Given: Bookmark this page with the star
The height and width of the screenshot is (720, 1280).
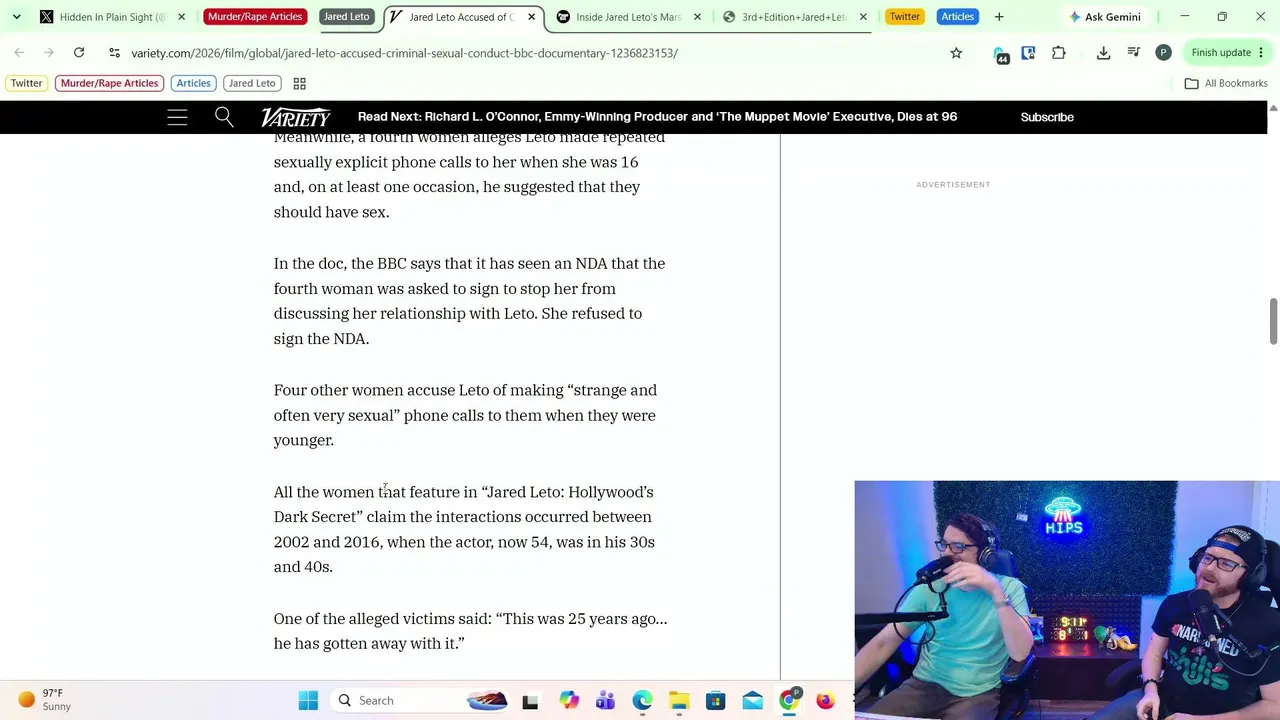Looking at the screenshot, I should (x=956, y=53).
